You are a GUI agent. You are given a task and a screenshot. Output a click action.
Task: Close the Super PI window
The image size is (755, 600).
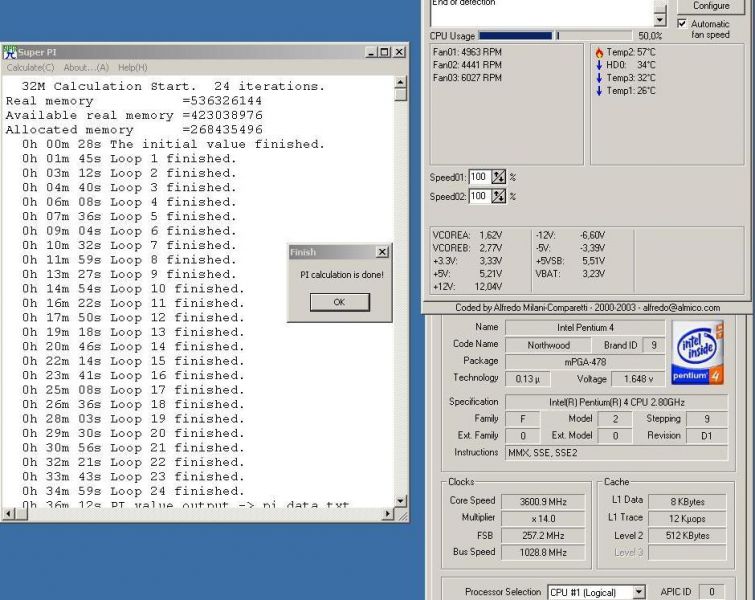coord(399,52)
